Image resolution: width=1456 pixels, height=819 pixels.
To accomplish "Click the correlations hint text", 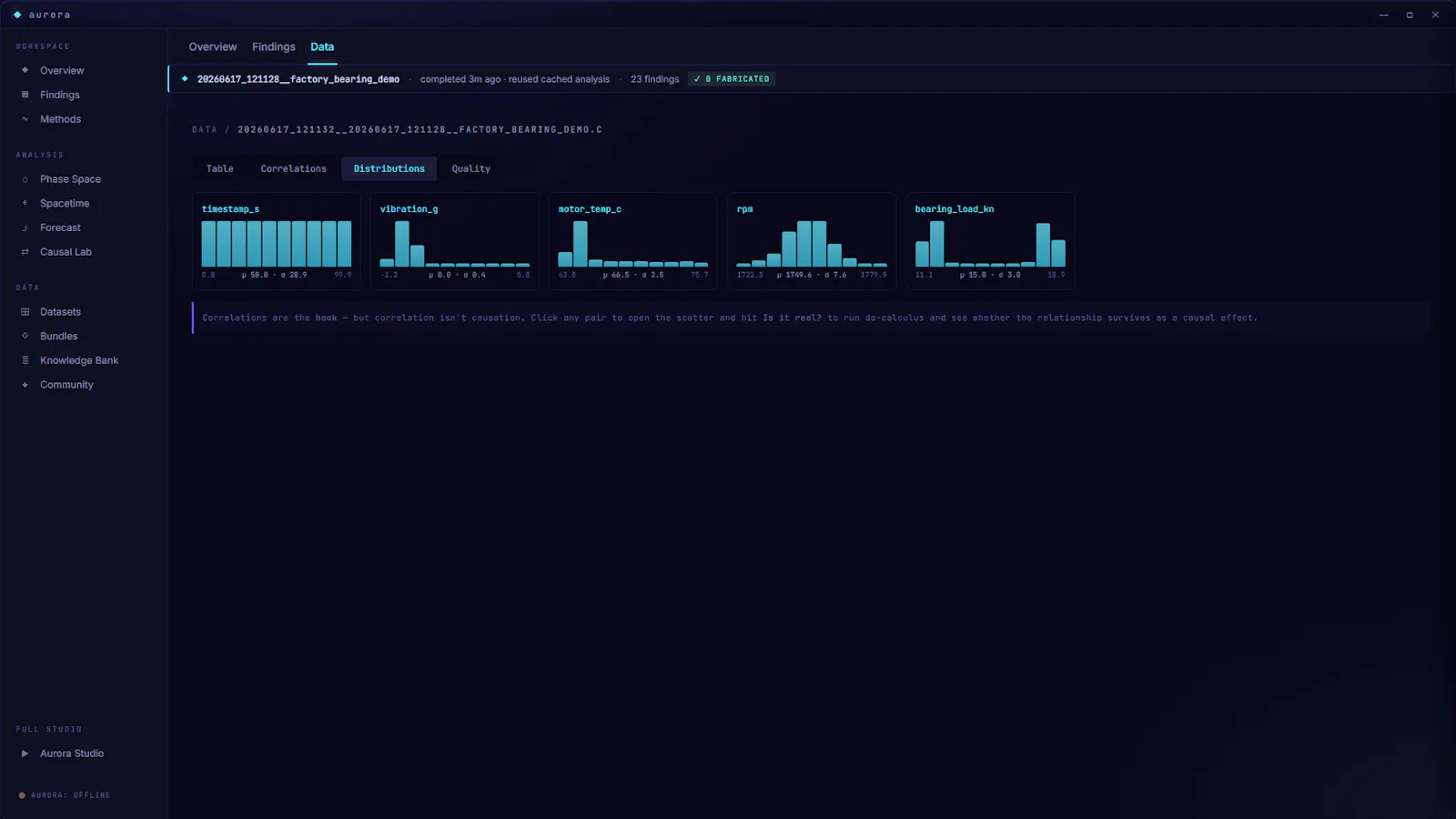I will (730, 318).
